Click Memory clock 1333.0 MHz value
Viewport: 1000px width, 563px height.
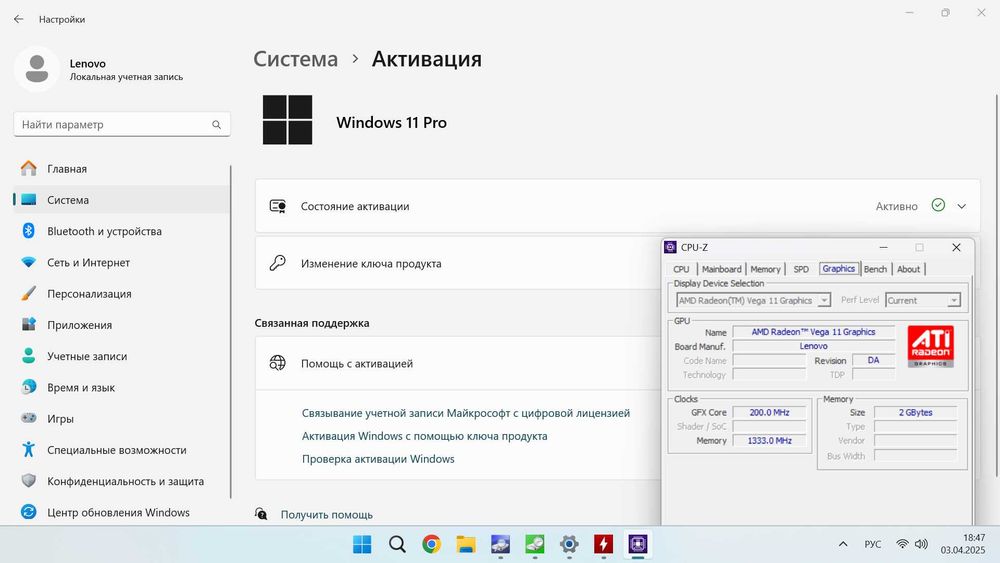(769, 441)
